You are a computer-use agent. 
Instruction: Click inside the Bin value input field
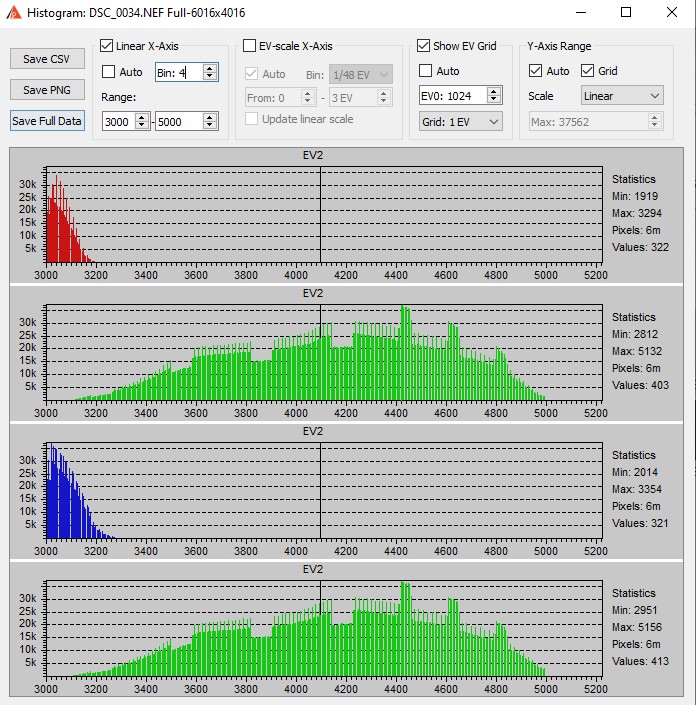coord(177,72)
